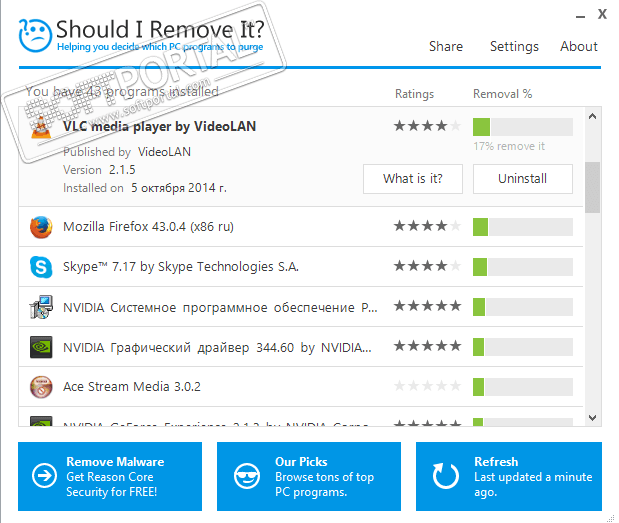
Task: Refresh the installed programs list
Action: coord(509,476)
